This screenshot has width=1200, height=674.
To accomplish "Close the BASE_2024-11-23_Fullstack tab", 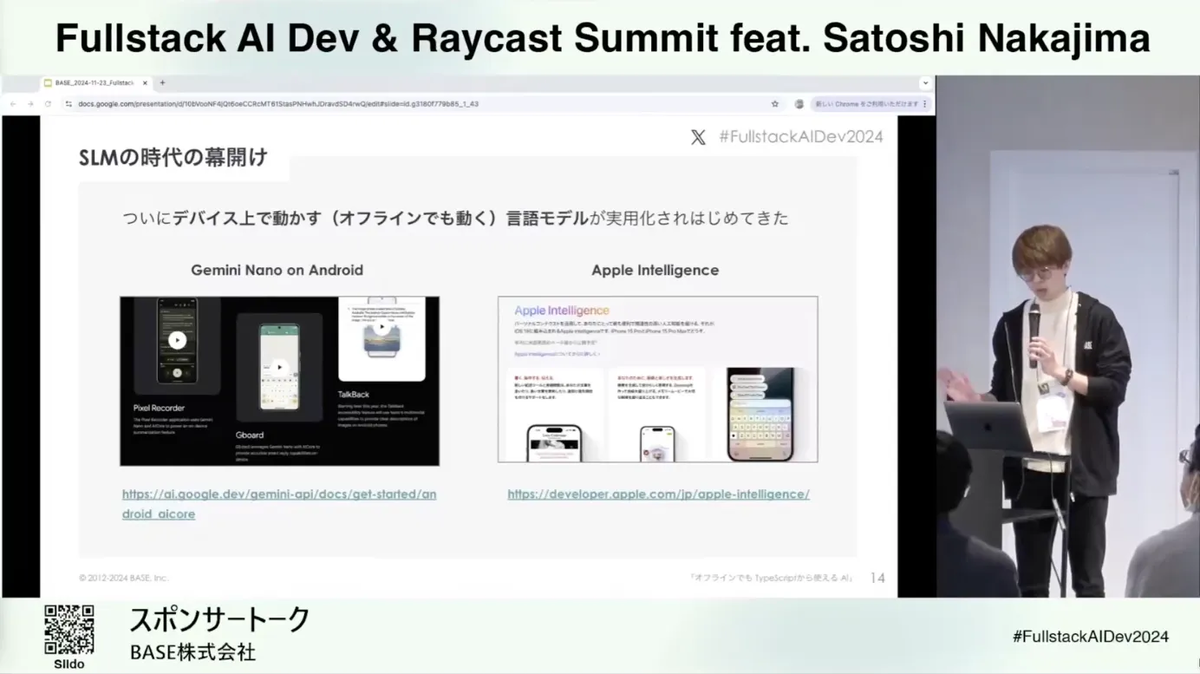I will [144, 82].
